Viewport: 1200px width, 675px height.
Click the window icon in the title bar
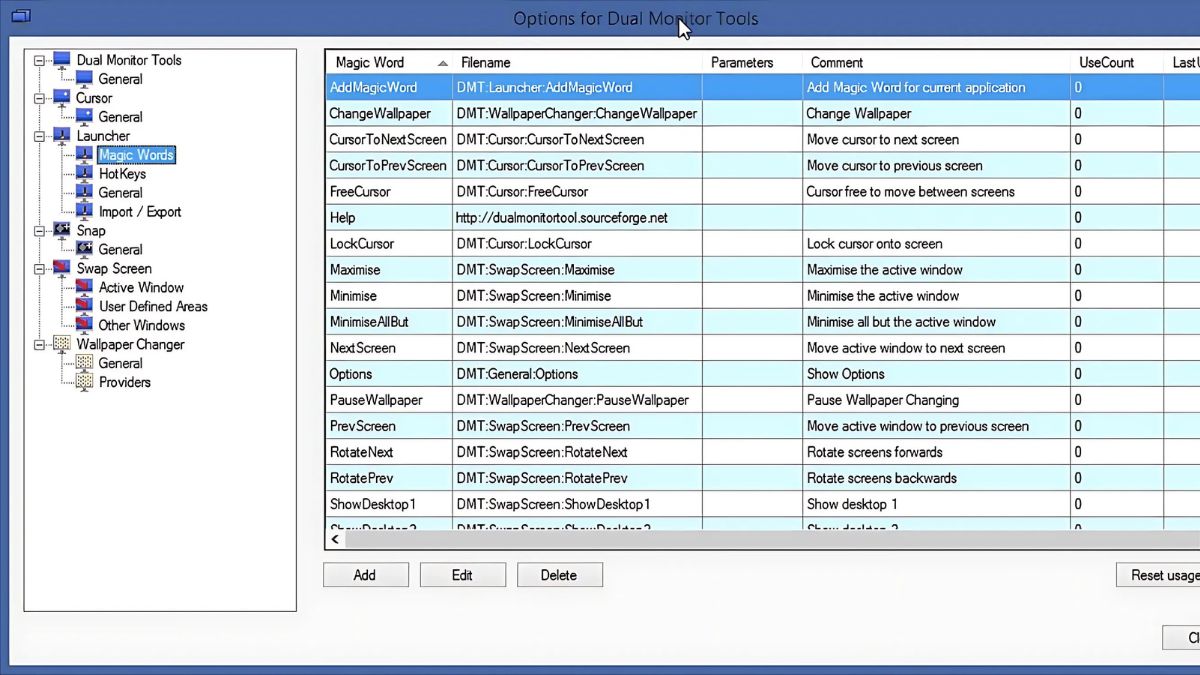coord(19,16)
